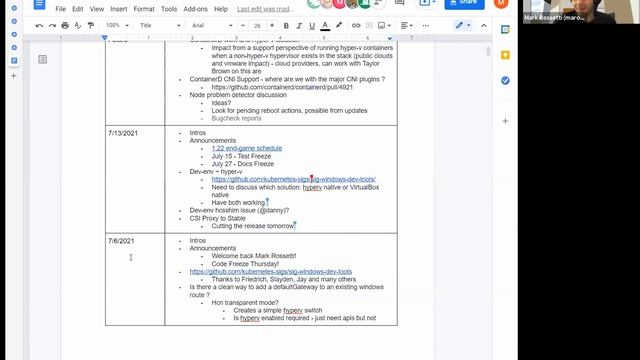The image size is (640, 360).
Task: Open the sig-windows-dev-tools link under Dev-env
Action: click(293, 179)
